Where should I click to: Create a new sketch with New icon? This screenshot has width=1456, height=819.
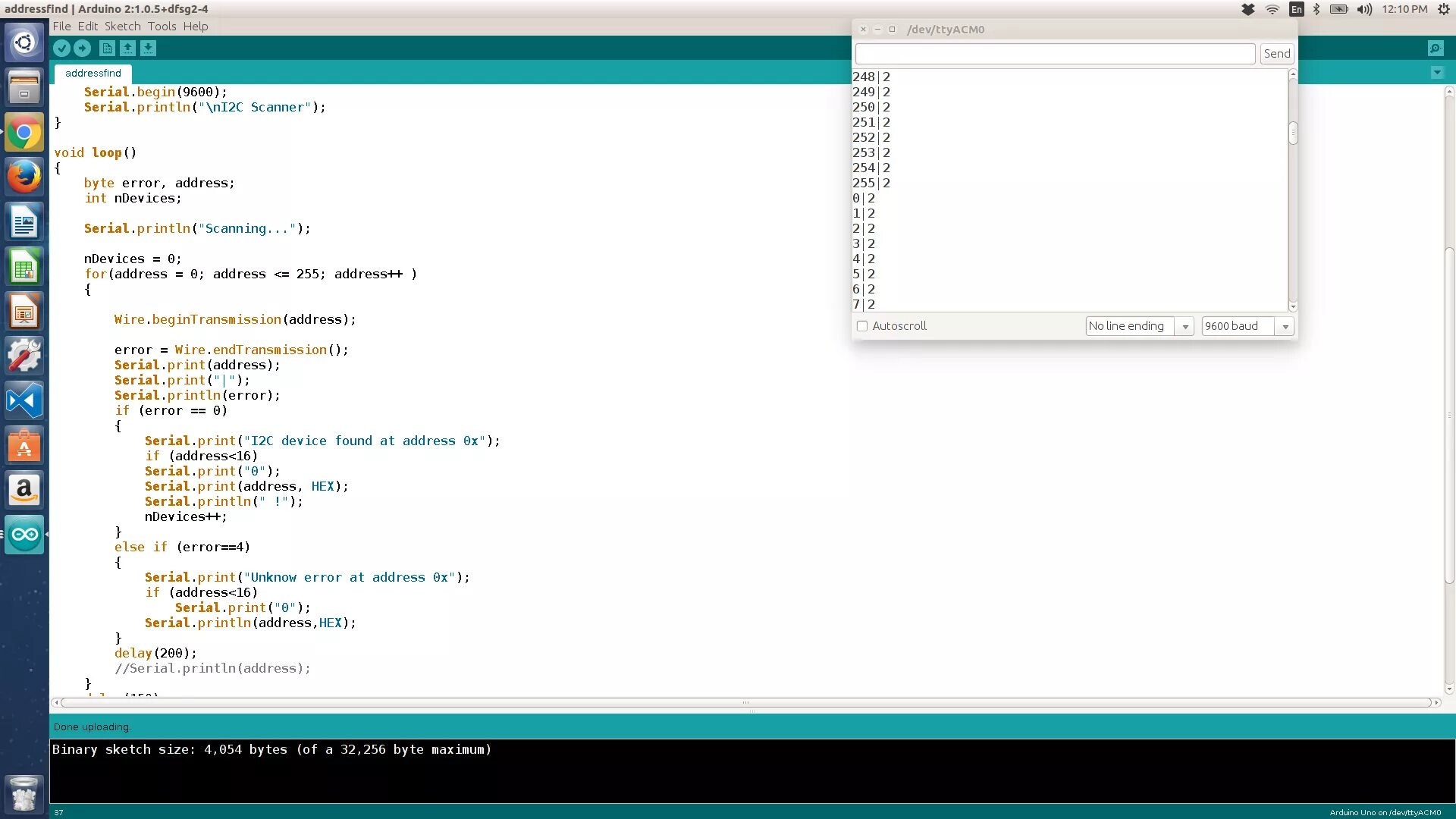(x=107, y=49)
